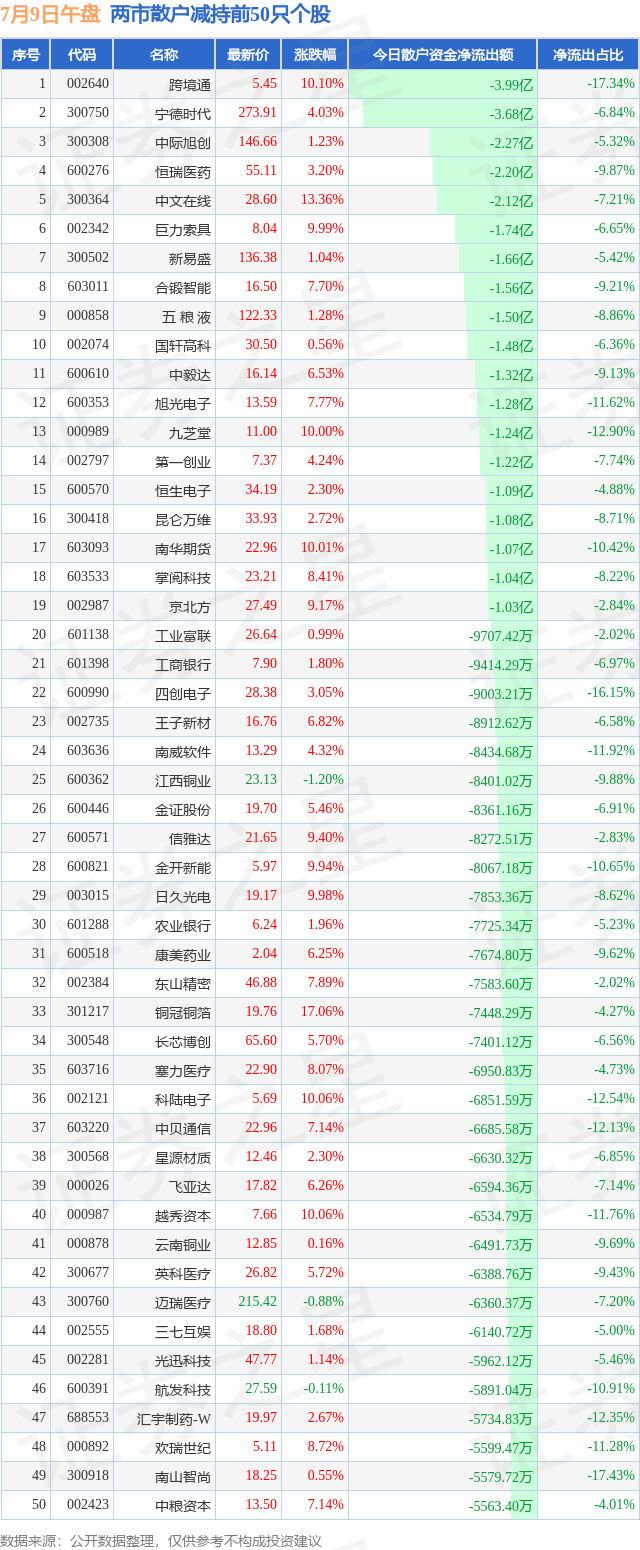Screen dimensions: 640x1550
Task: Click stock code 603533
Action: [87, 577]
